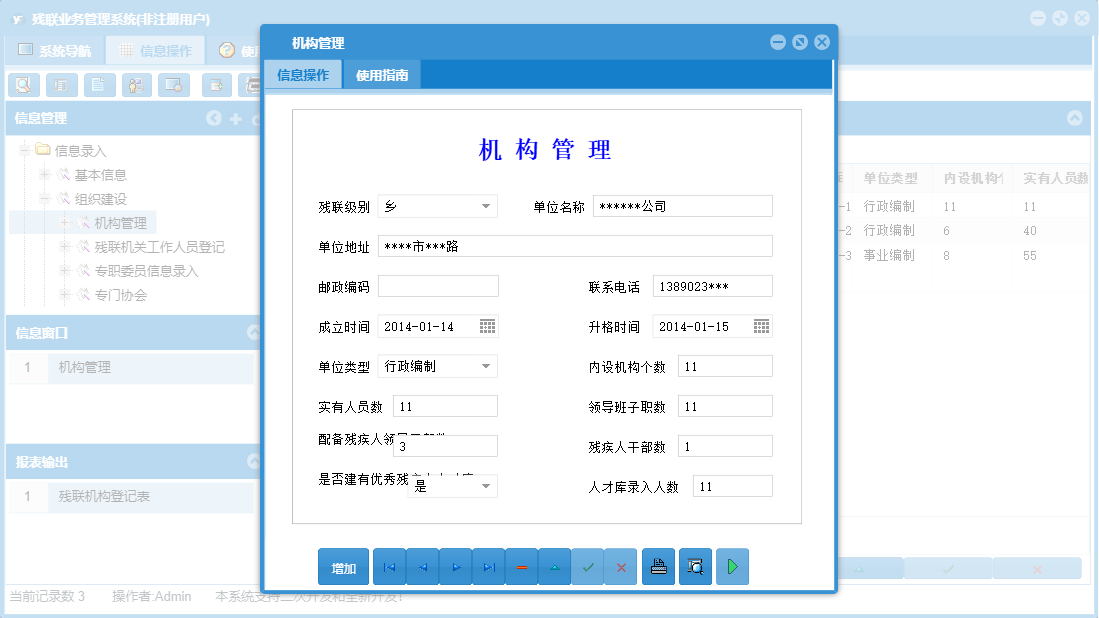
Task: Advance to the next record
Action: click(456, 566)
